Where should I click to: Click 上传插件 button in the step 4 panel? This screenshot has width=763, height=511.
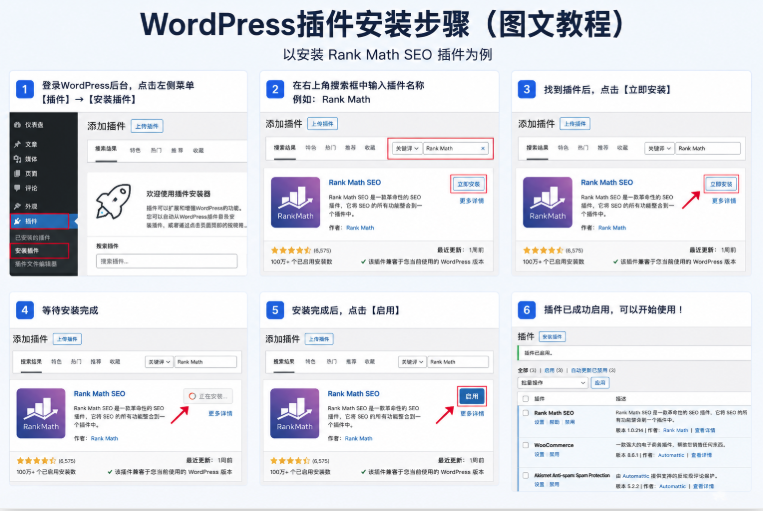coord(68,339)
